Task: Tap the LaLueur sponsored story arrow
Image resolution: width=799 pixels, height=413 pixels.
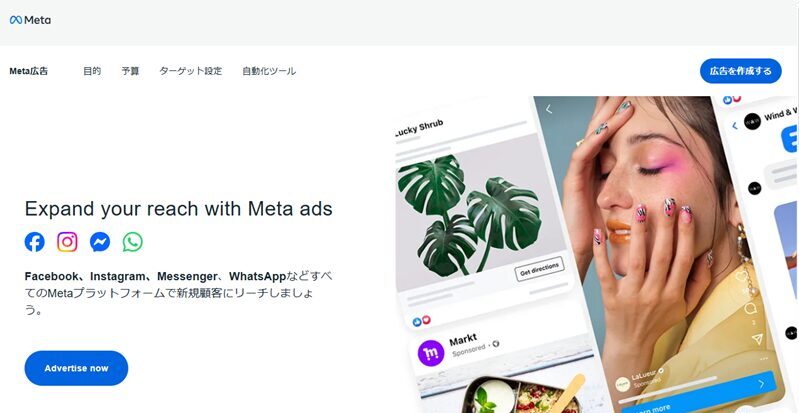Action: 762,383
